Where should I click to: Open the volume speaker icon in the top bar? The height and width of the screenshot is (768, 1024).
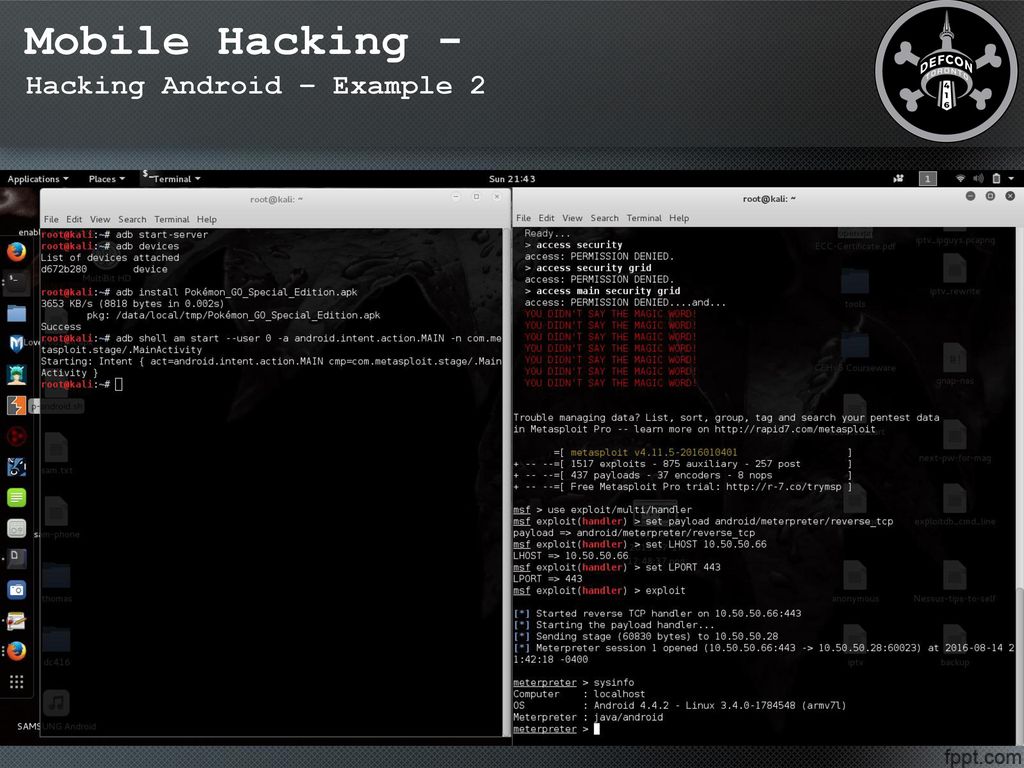tap(978, 178)
